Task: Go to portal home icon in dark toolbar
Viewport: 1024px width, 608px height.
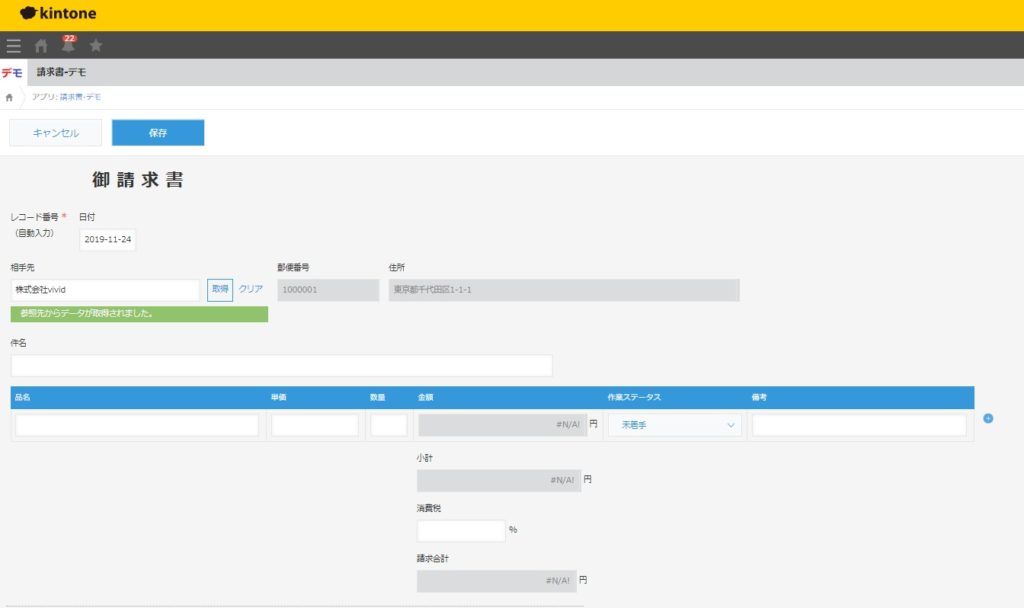Action: click(41, 45)
